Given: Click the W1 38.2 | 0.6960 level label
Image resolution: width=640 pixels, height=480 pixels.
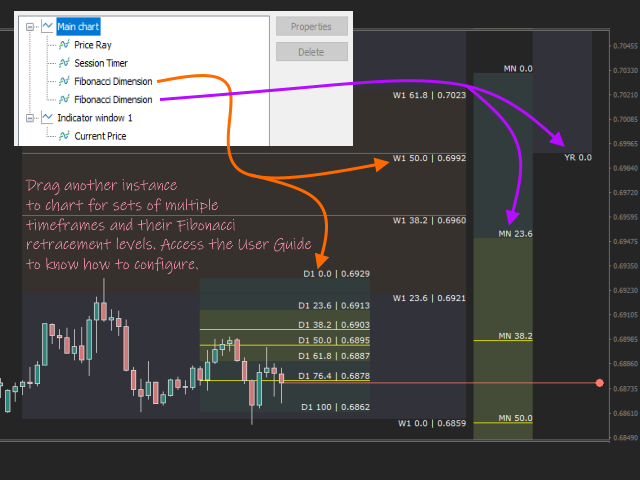Looking at the screenshot, I should coord(429,220).
